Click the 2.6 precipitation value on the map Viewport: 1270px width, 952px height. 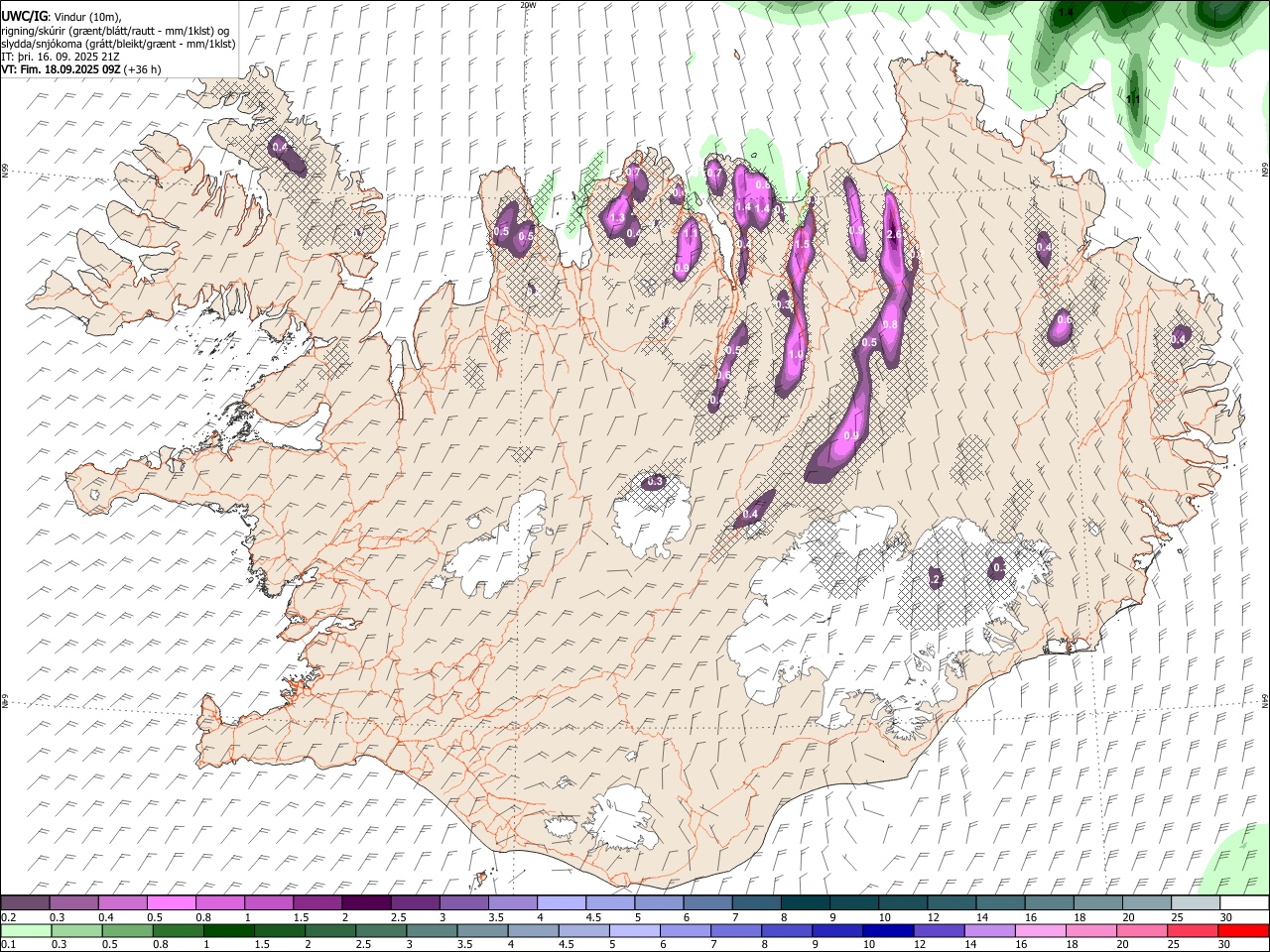[893, 234]
